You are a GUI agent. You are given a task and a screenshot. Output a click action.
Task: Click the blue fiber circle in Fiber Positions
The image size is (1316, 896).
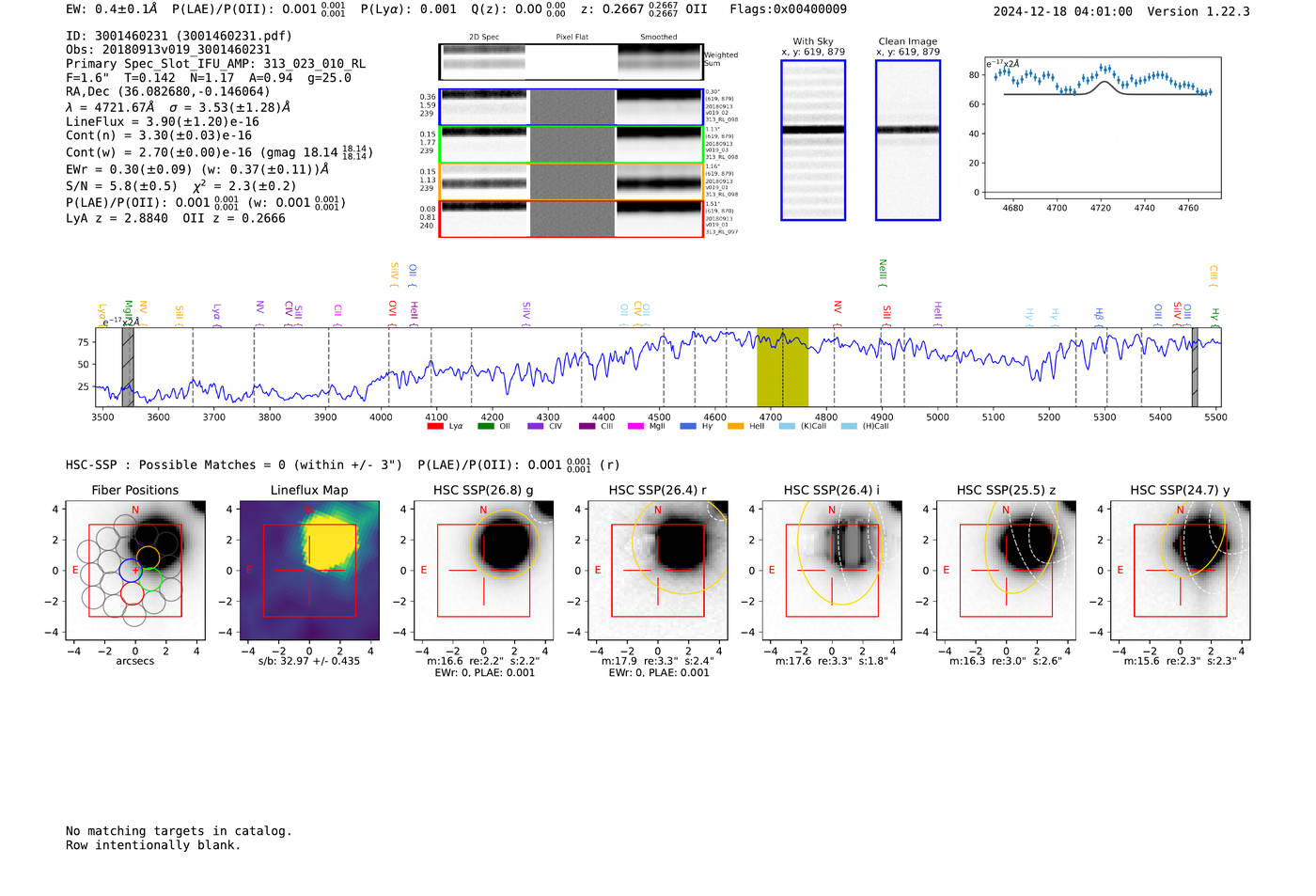(x=131, y=570)
